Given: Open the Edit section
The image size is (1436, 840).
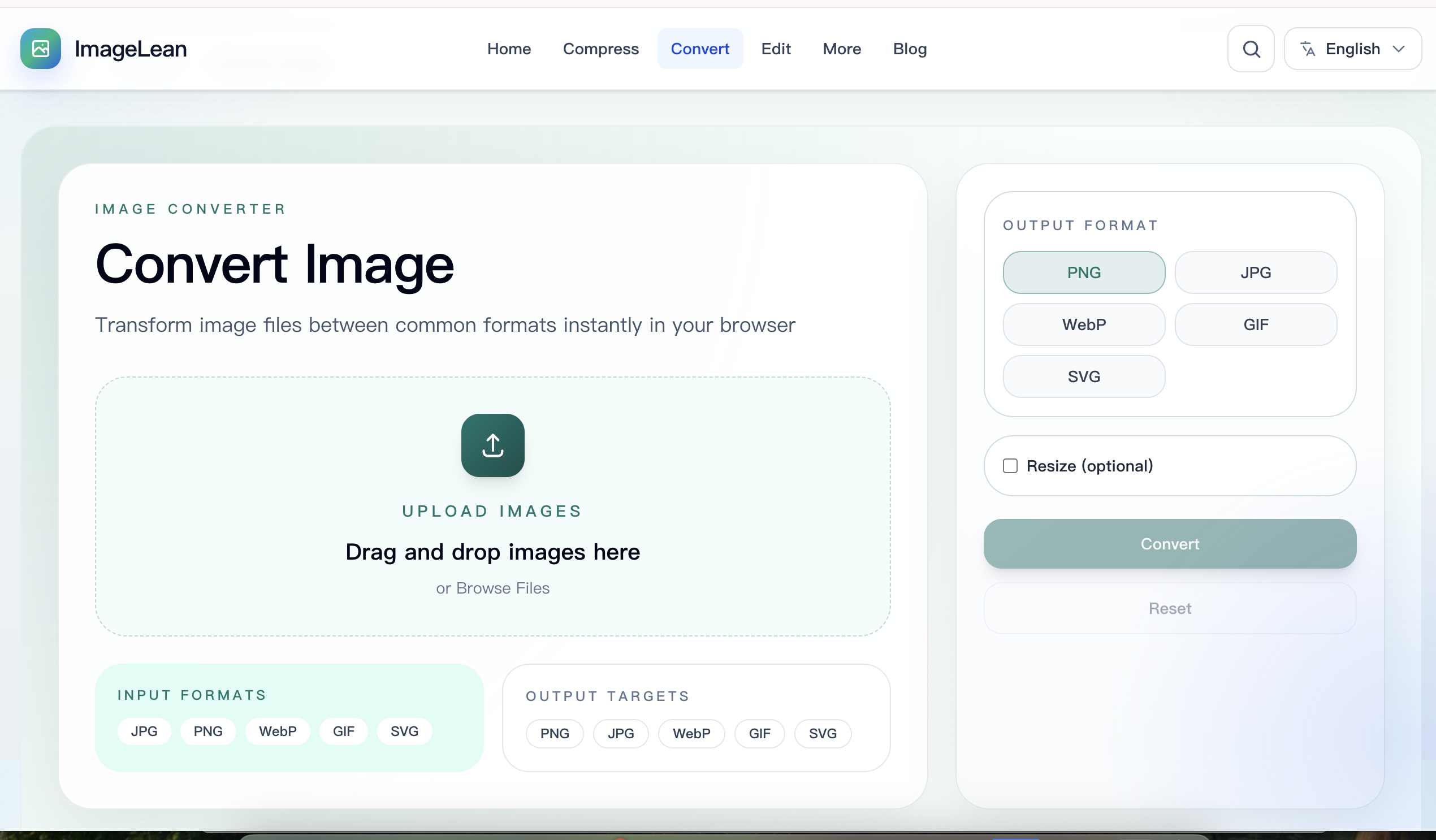Looking at the screenshot, I should click(x=776, y=49).
